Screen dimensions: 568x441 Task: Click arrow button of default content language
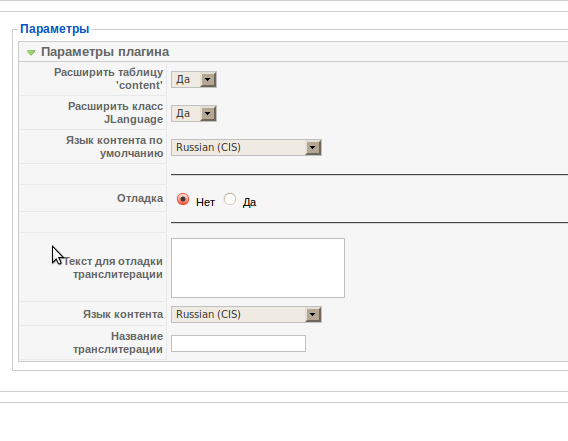[313, 147]
